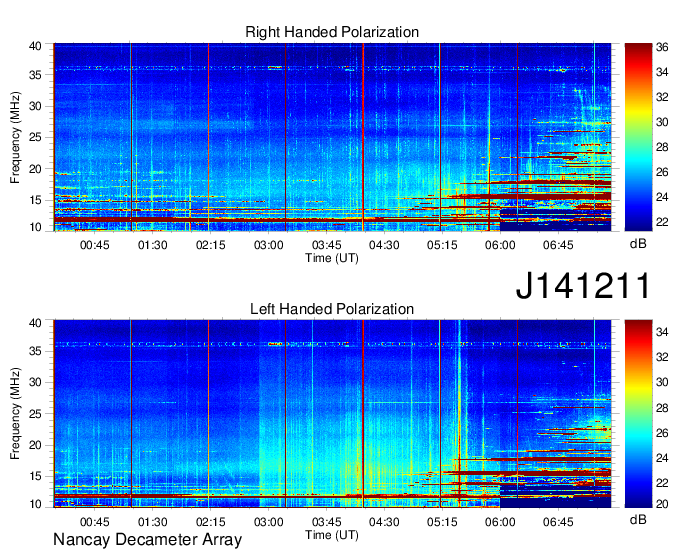Click the left-handed spectrogram plot area

coord(332,414)
